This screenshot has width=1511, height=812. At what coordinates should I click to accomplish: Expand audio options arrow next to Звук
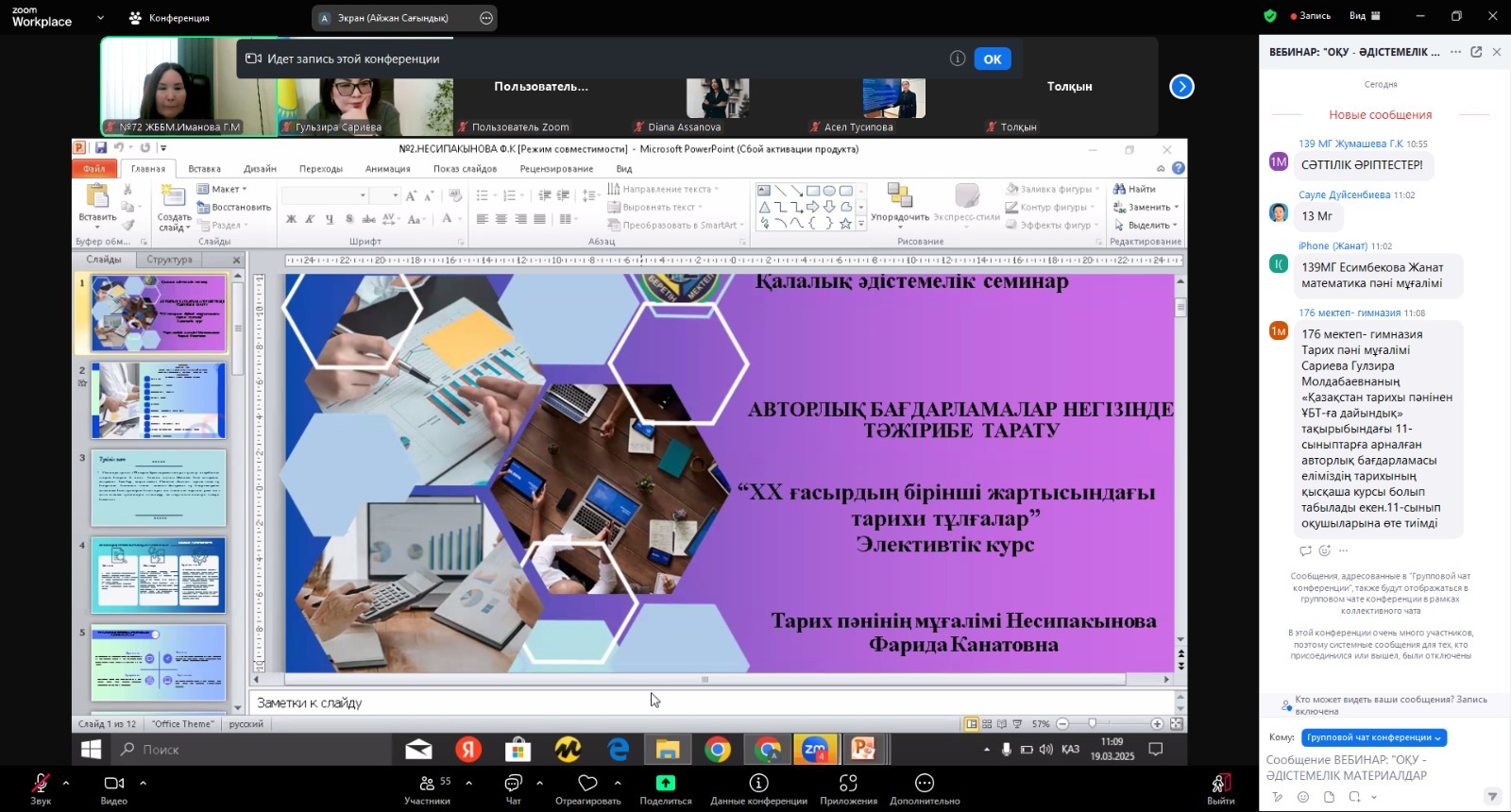coord(66,783)
